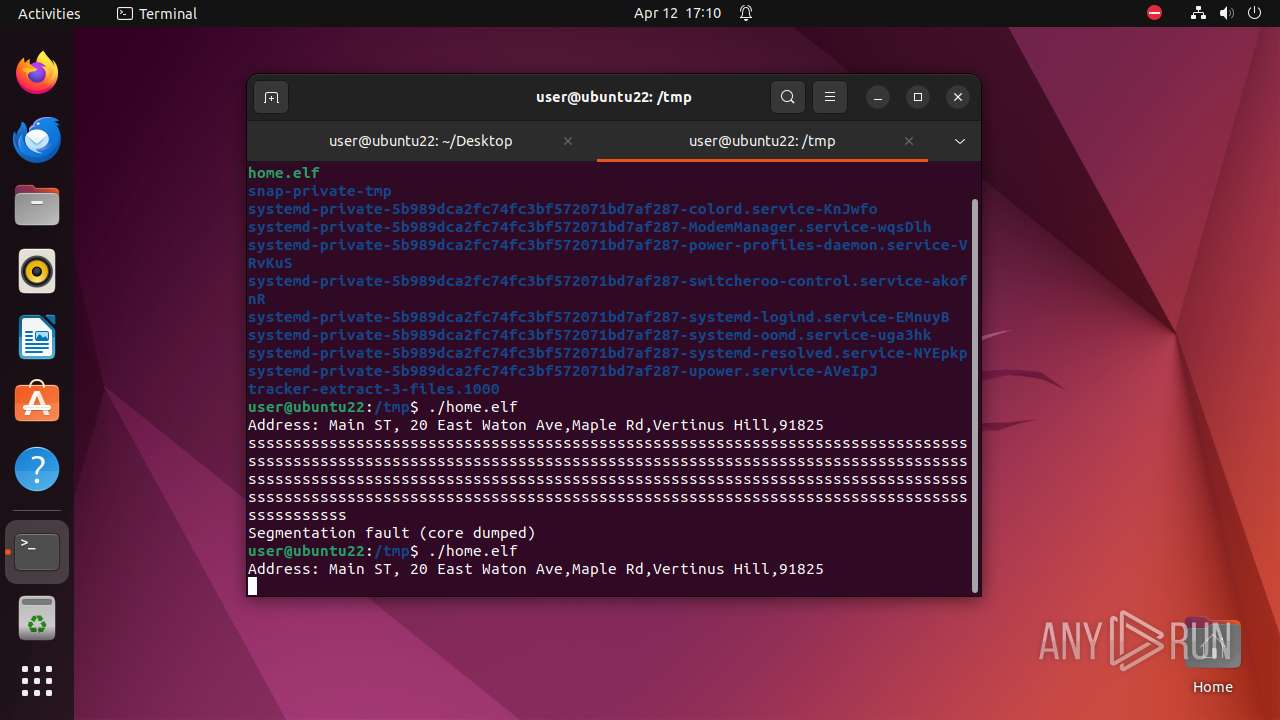1280x720 pixels.
Task: Open the volume indicator
Action: 1227,13
